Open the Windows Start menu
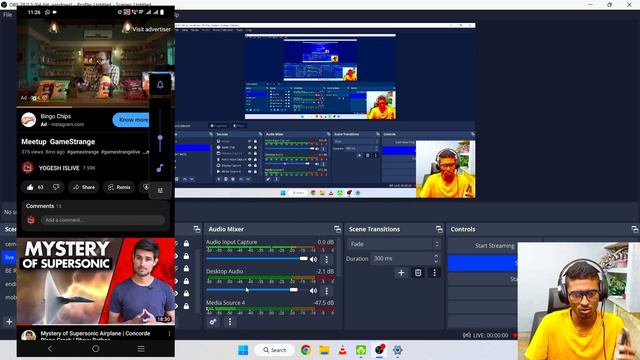The image size is (640, 360). tap(243, 350)
